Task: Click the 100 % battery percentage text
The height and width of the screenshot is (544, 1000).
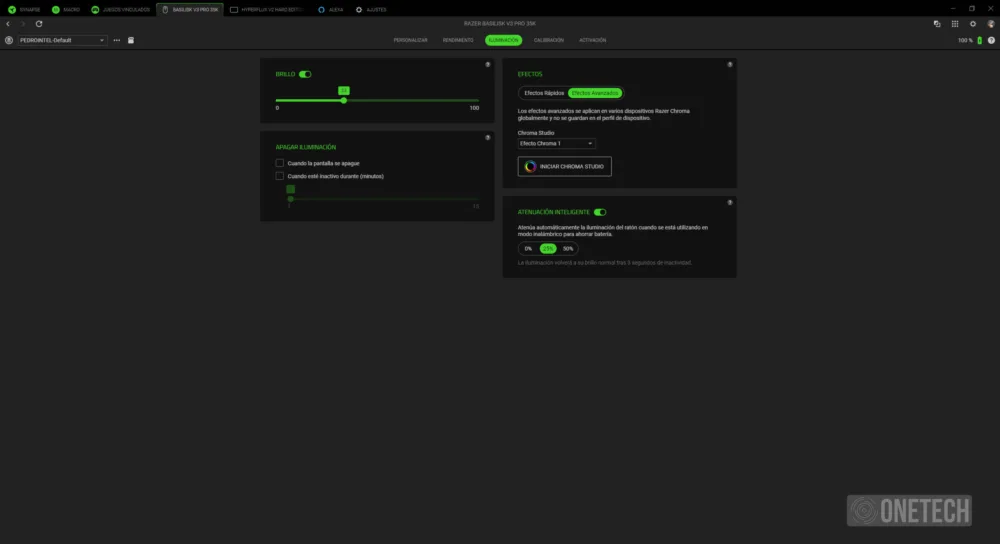Action: [x=965, y=40]
